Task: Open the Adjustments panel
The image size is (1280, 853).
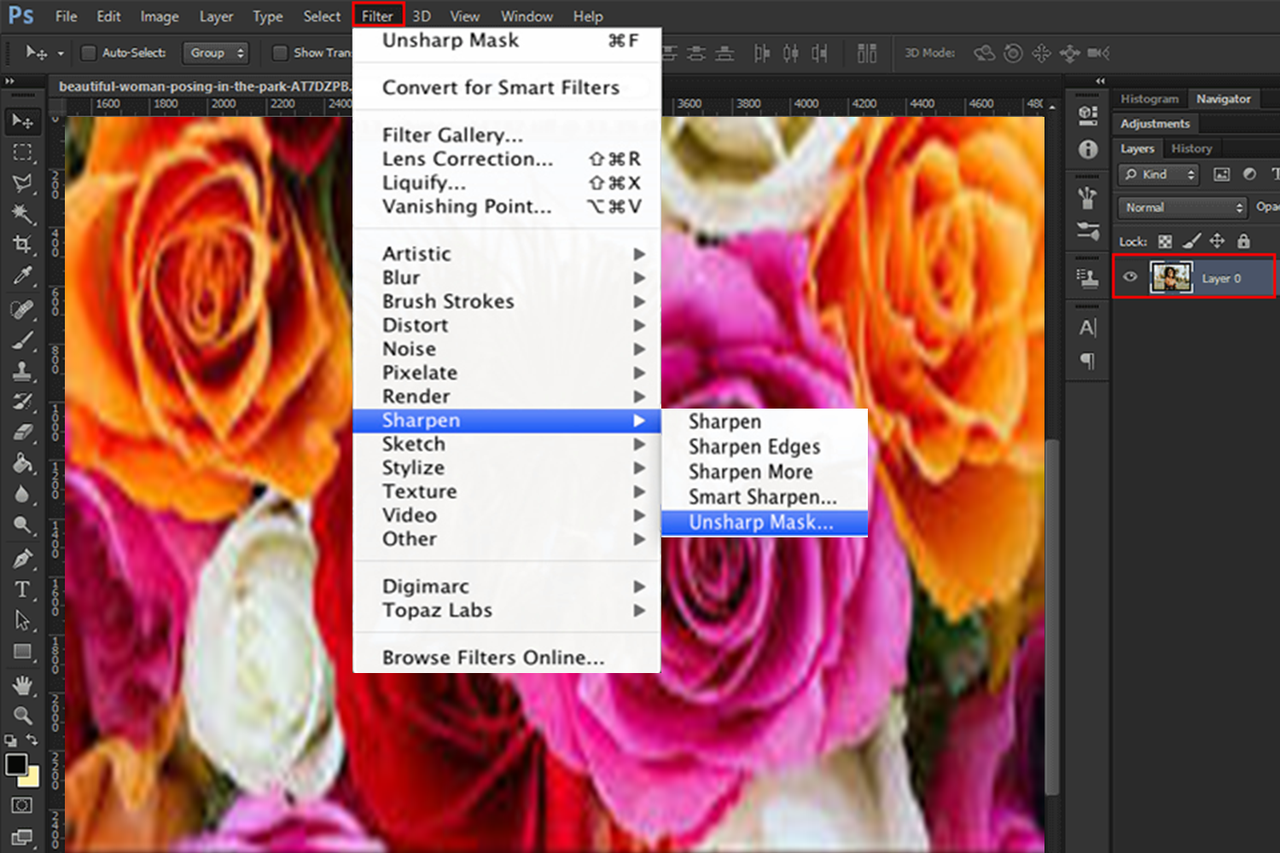Action: (1155, 123)
